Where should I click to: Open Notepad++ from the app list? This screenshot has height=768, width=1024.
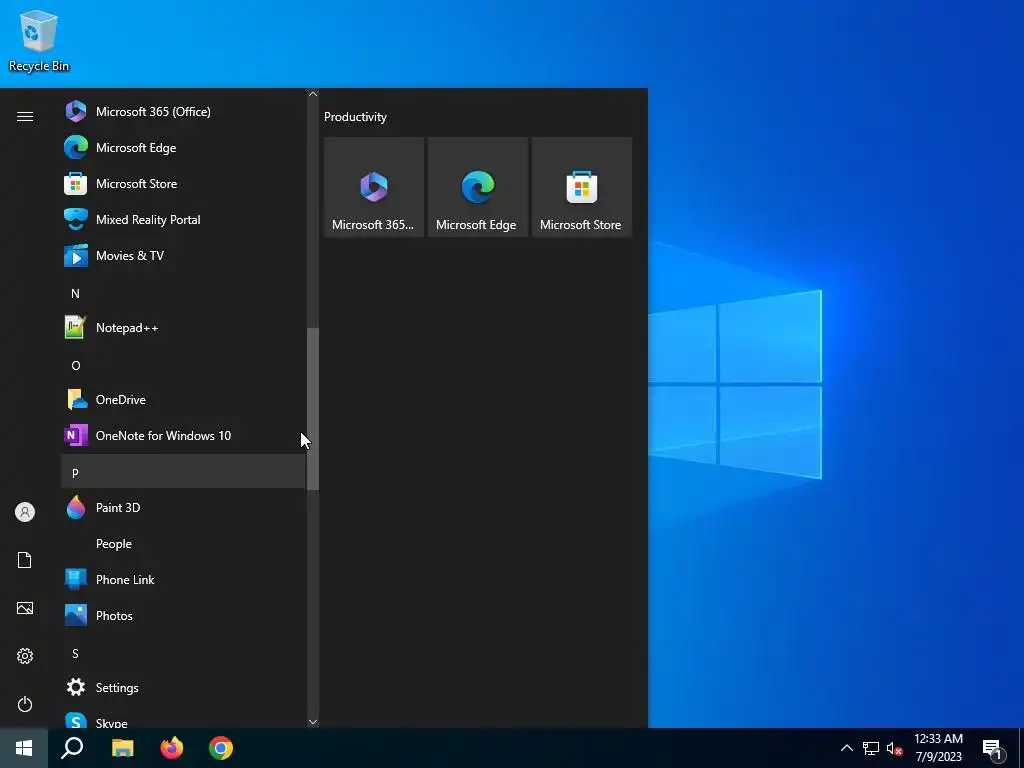184,327
